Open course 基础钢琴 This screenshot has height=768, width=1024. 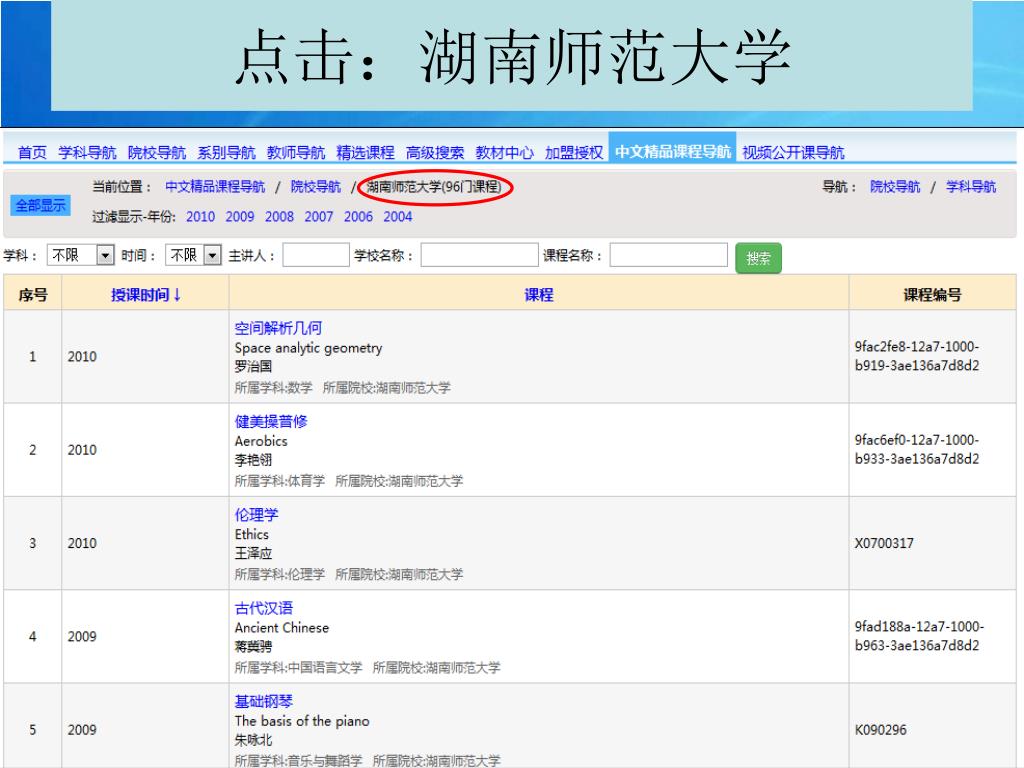point(264,702)
